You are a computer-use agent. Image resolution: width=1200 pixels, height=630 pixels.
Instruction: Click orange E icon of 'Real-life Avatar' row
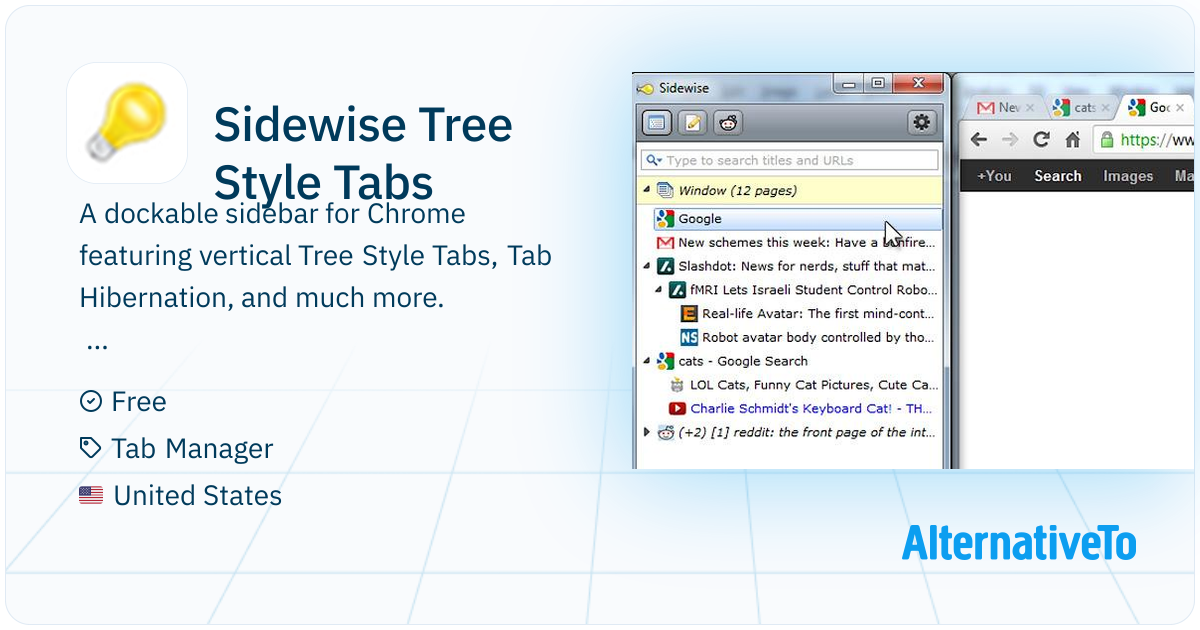689,314
